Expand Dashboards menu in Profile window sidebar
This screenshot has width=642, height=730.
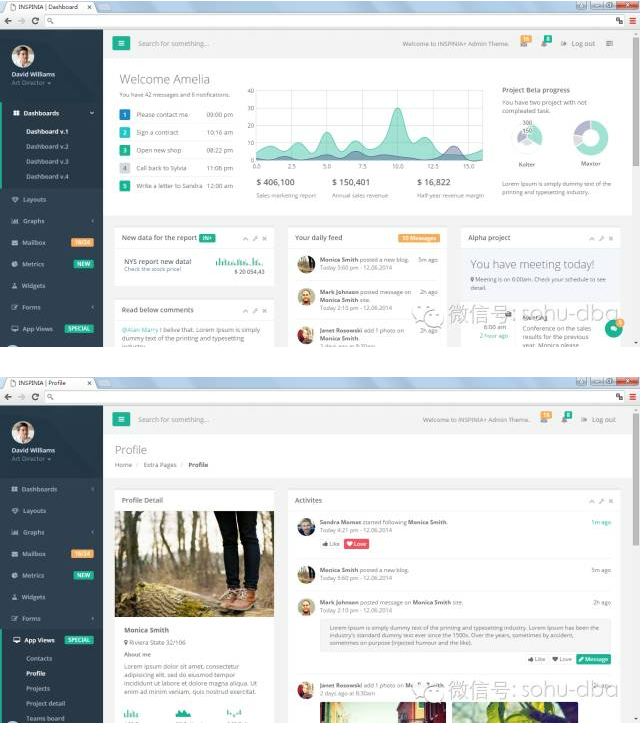click(x=51, y=489)
